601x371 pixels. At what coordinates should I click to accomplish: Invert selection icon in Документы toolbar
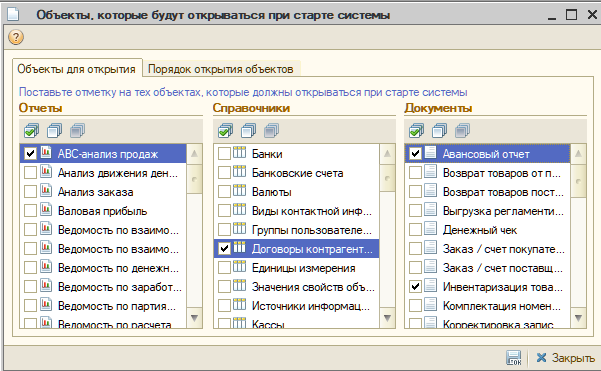463,131
